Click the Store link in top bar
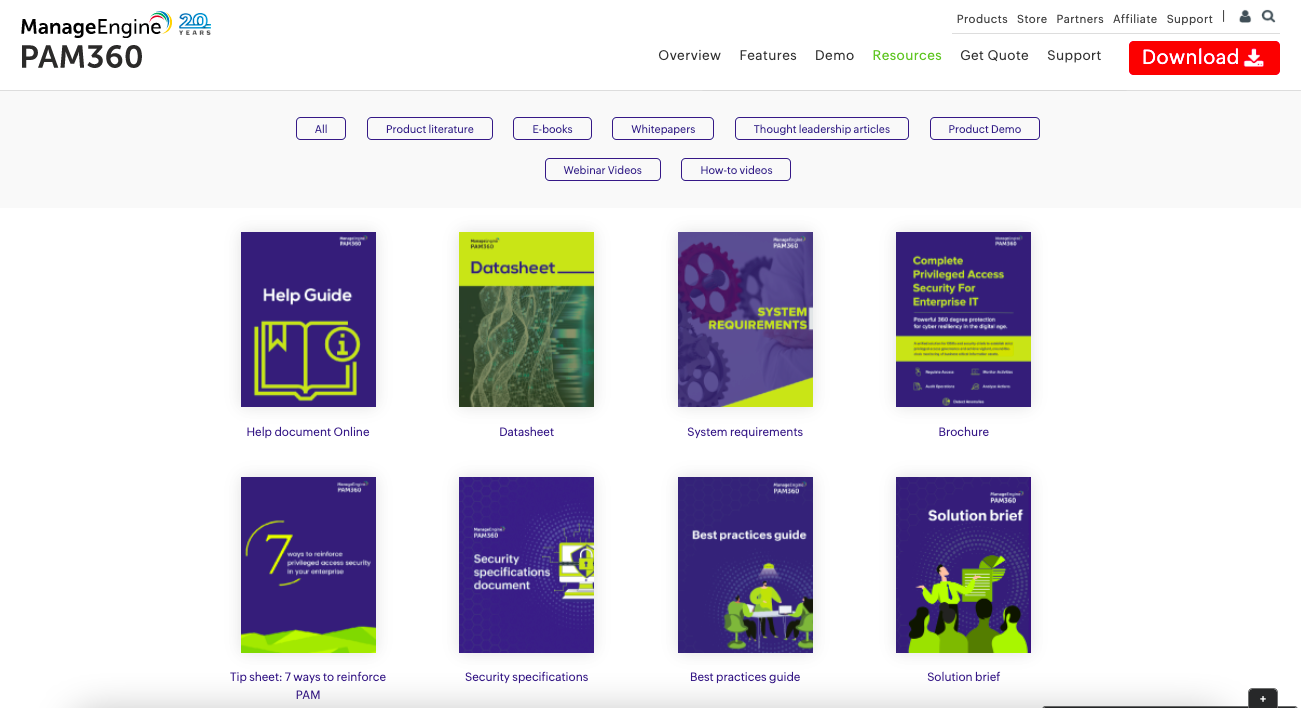 pos(1032,19)
